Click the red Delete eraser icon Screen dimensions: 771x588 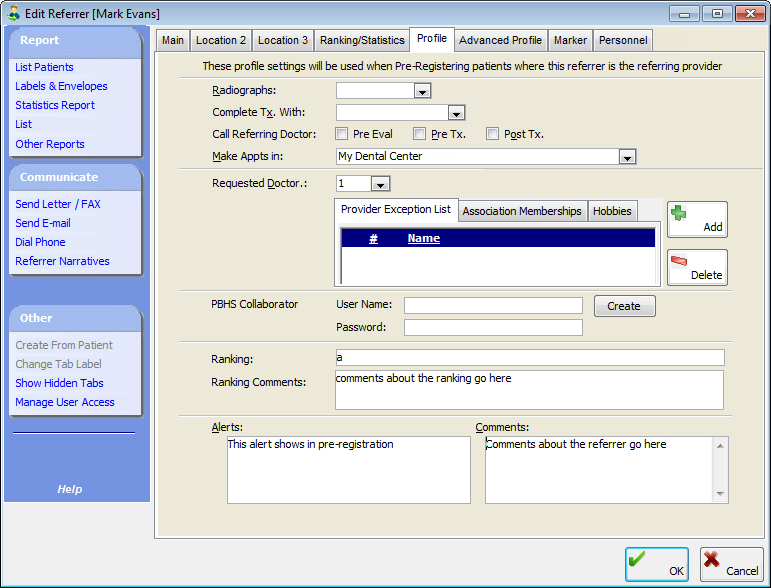(x=680, y=262)
